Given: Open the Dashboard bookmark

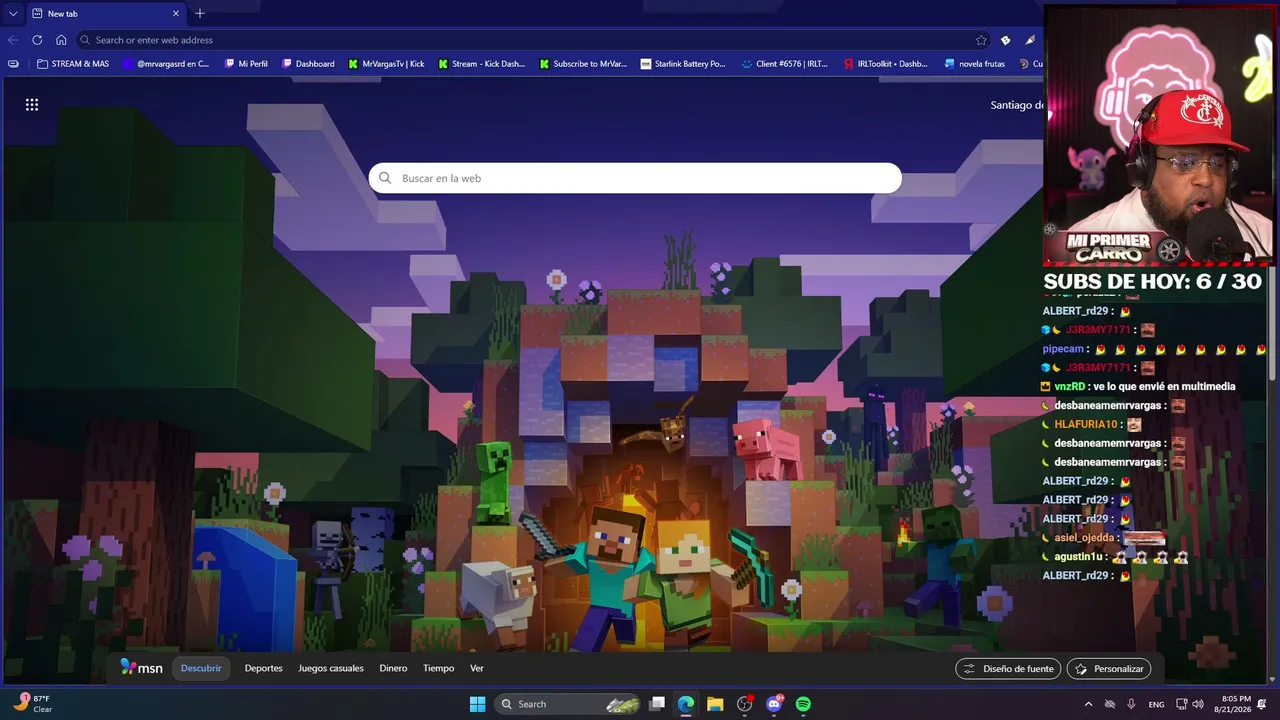Looking at the screenshot, I should click(x=308, y=64).
